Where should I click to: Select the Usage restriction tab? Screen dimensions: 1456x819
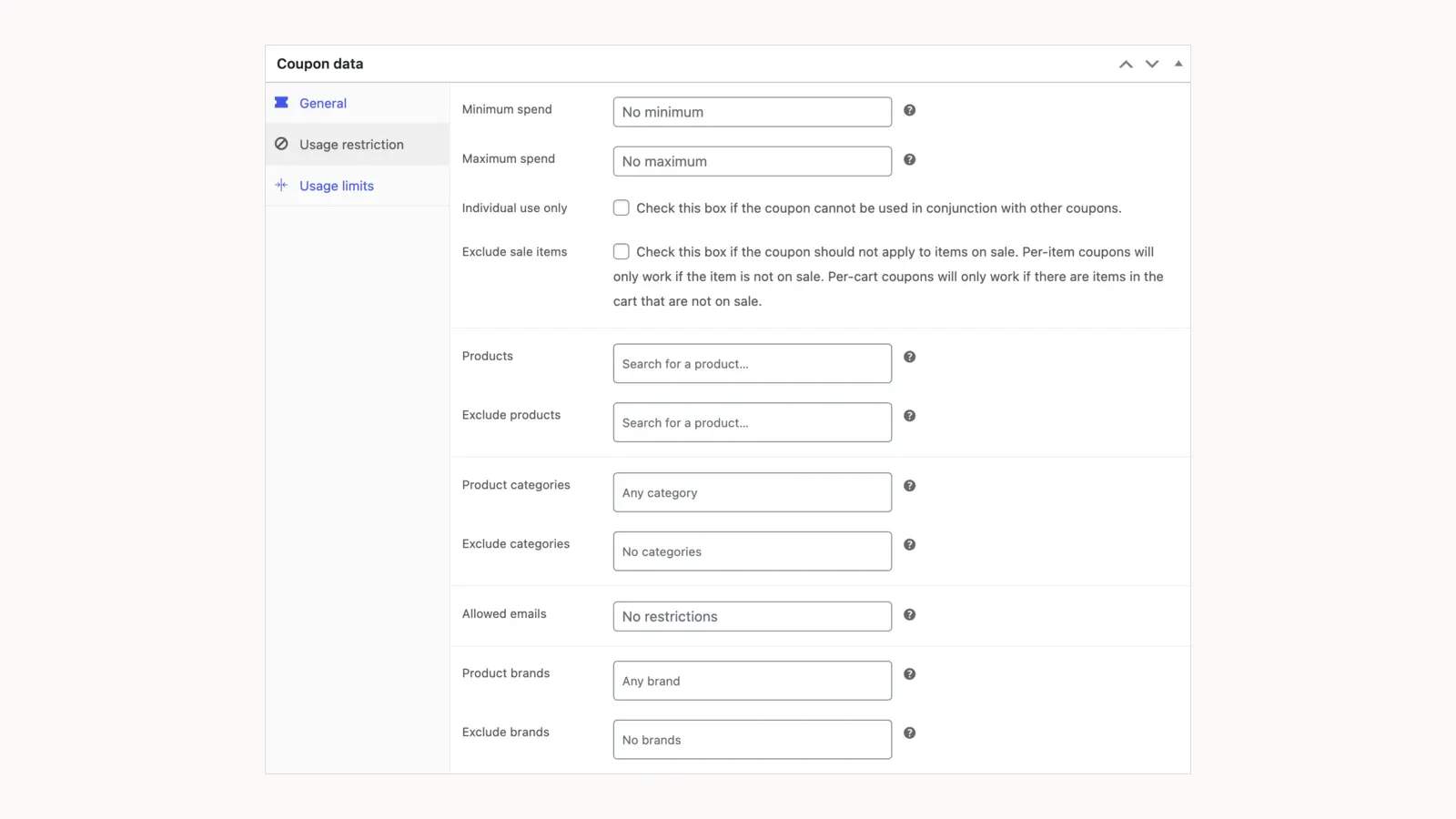tap(358, 144)
